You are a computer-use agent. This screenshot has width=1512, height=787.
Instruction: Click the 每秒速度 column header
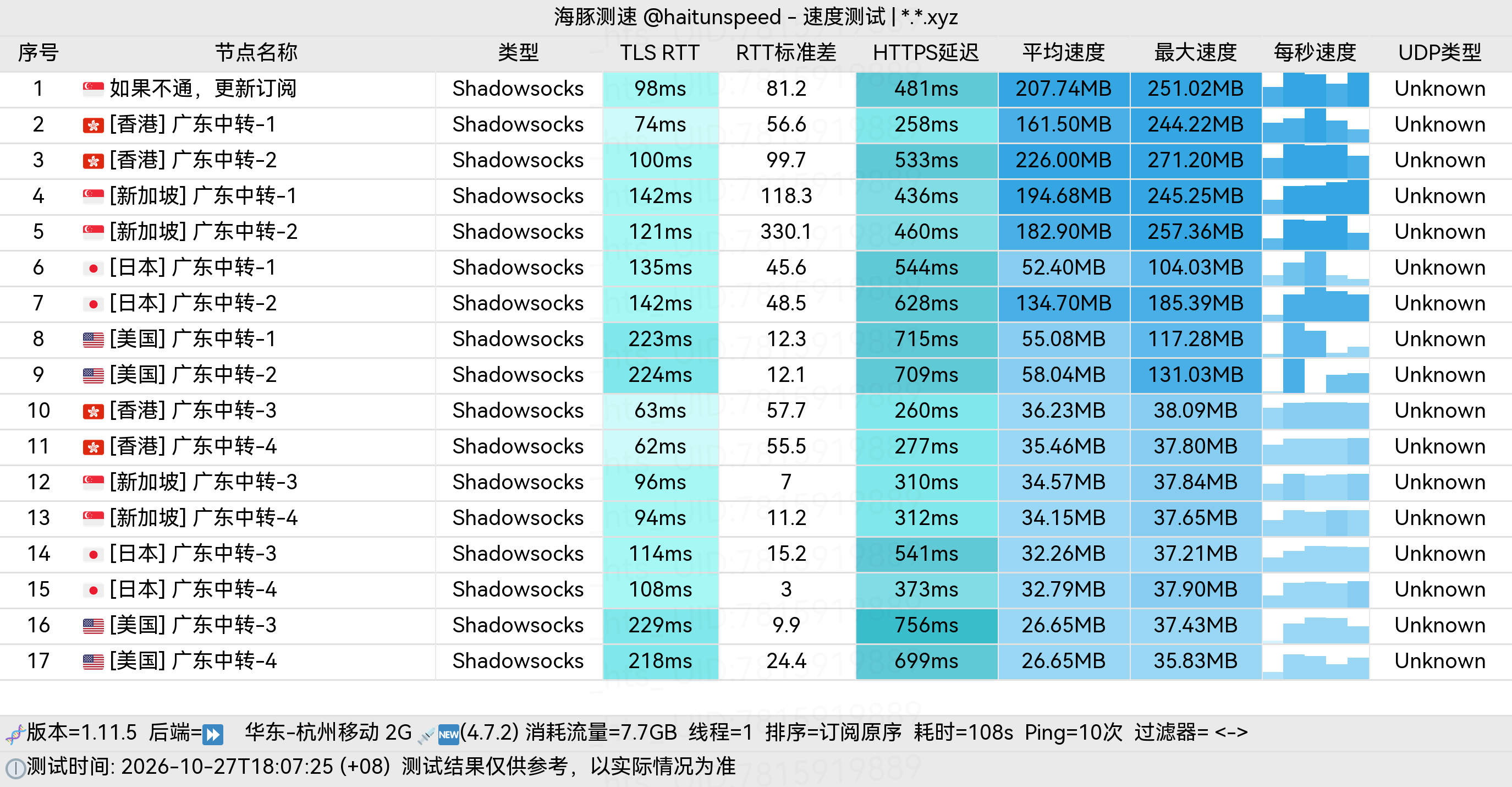click(1315, 53)
